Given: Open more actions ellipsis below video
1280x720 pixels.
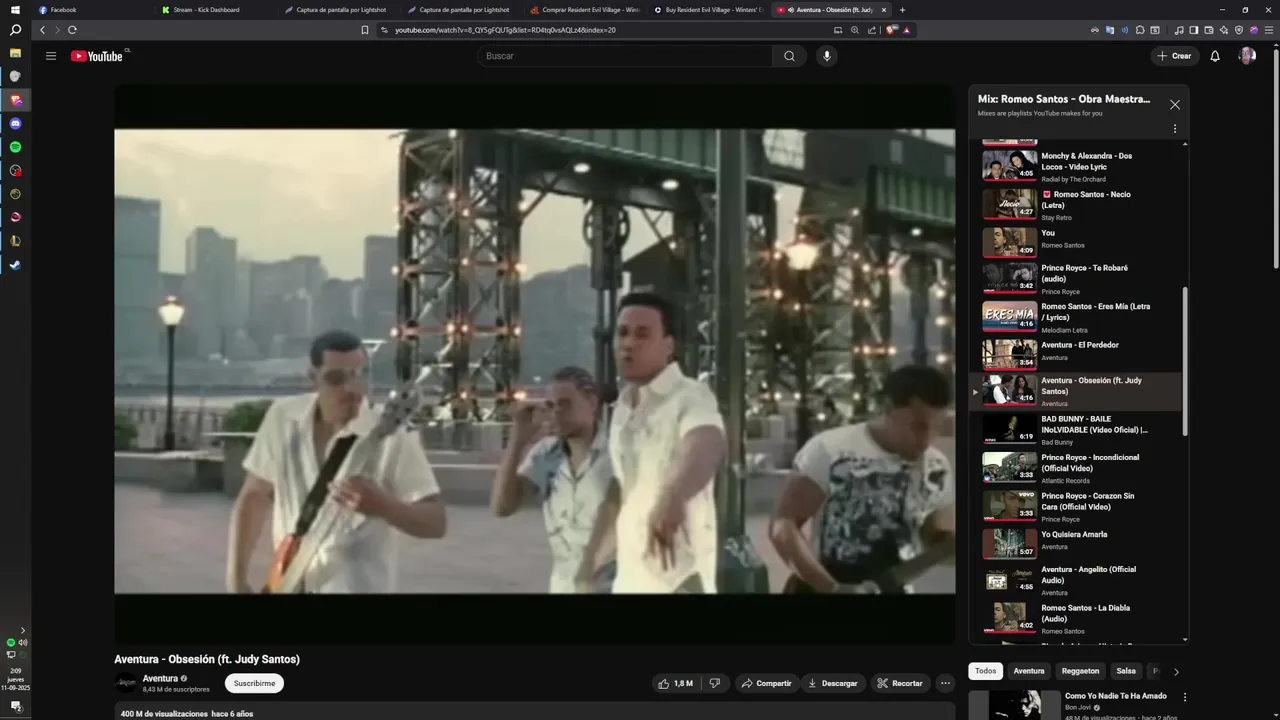Looking at the screenshot, I should [x=945, y=683].
